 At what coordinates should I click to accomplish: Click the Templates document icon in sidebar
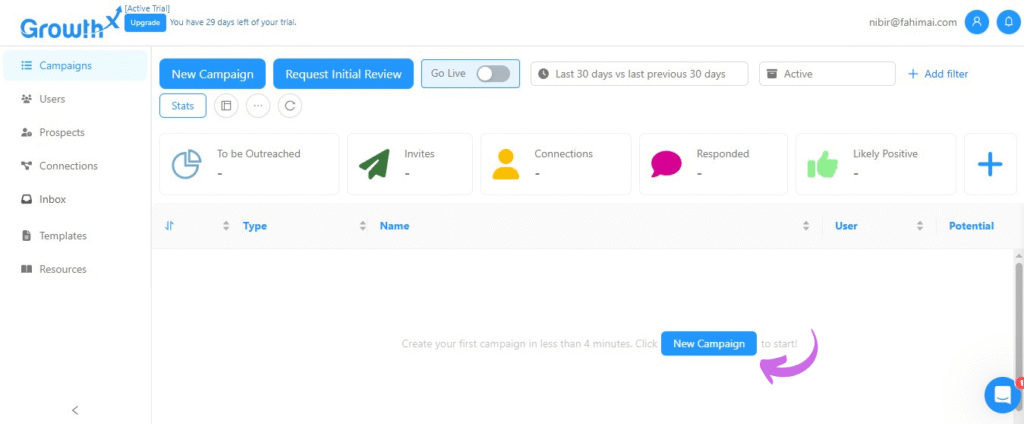click(x=27, y=236)
